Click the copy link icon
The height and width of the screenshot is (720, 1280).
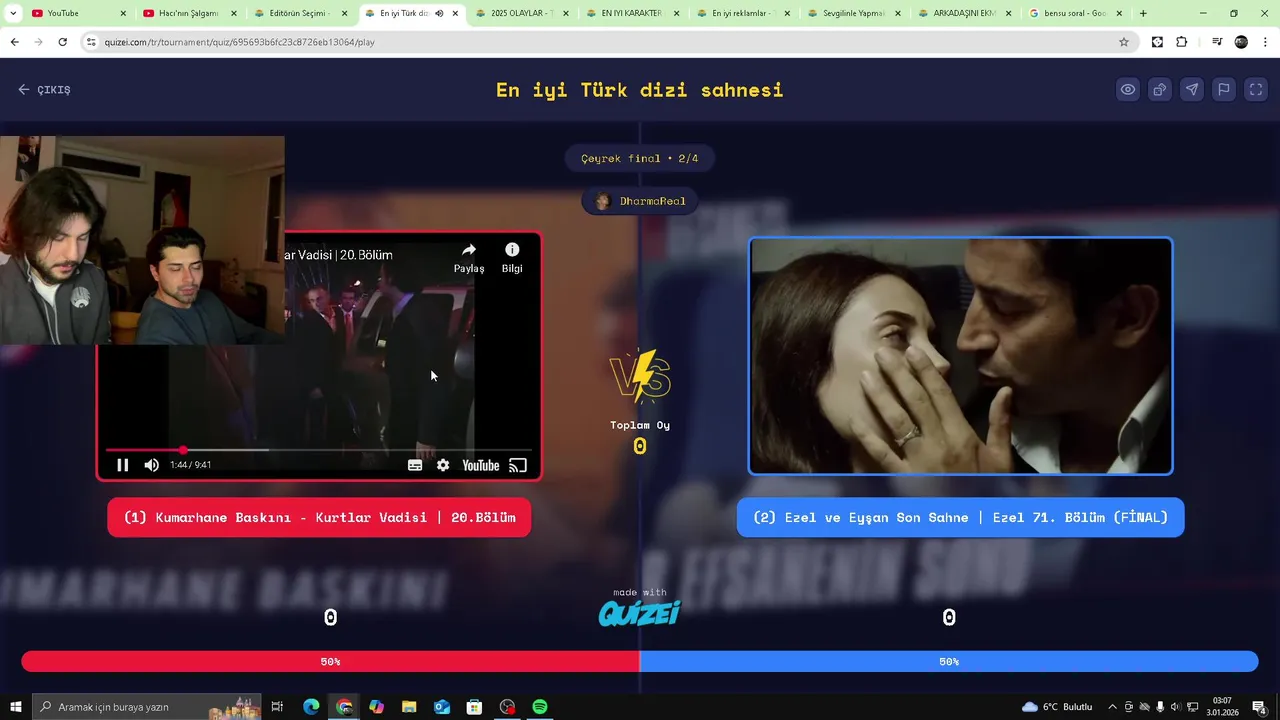click(1160, 90)
